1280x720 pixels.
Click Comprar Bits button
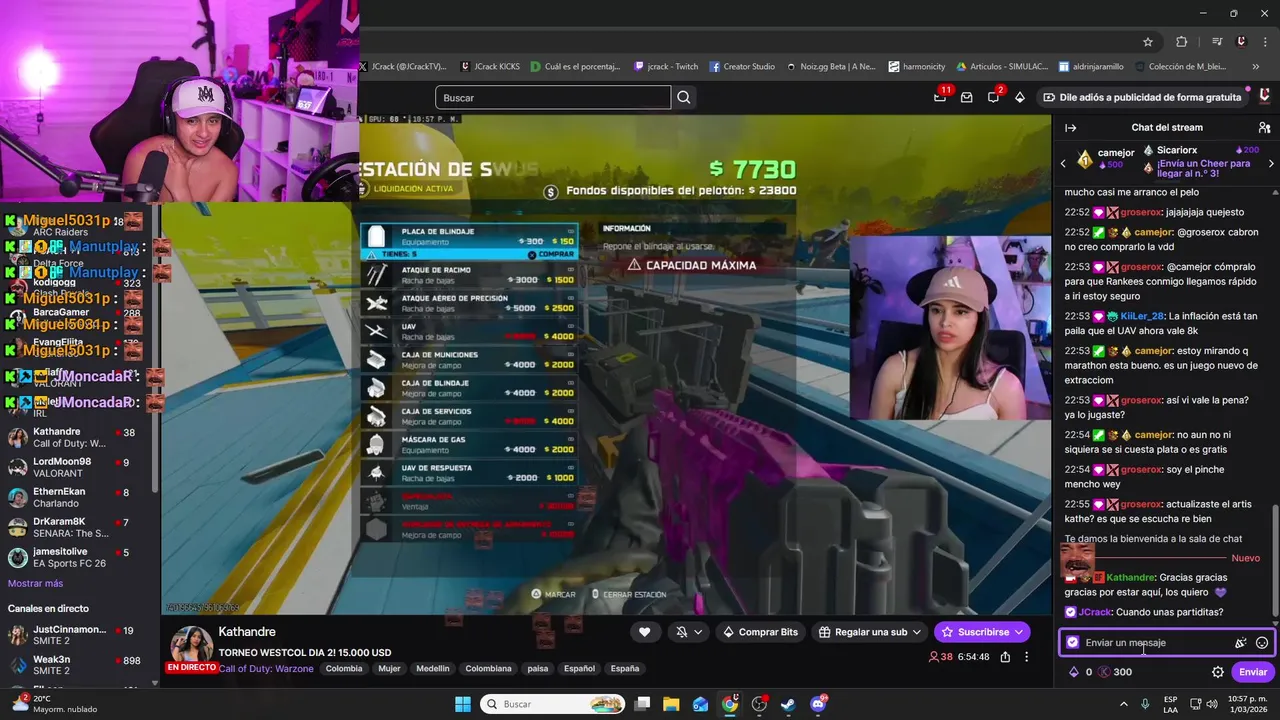pos(760,632)
